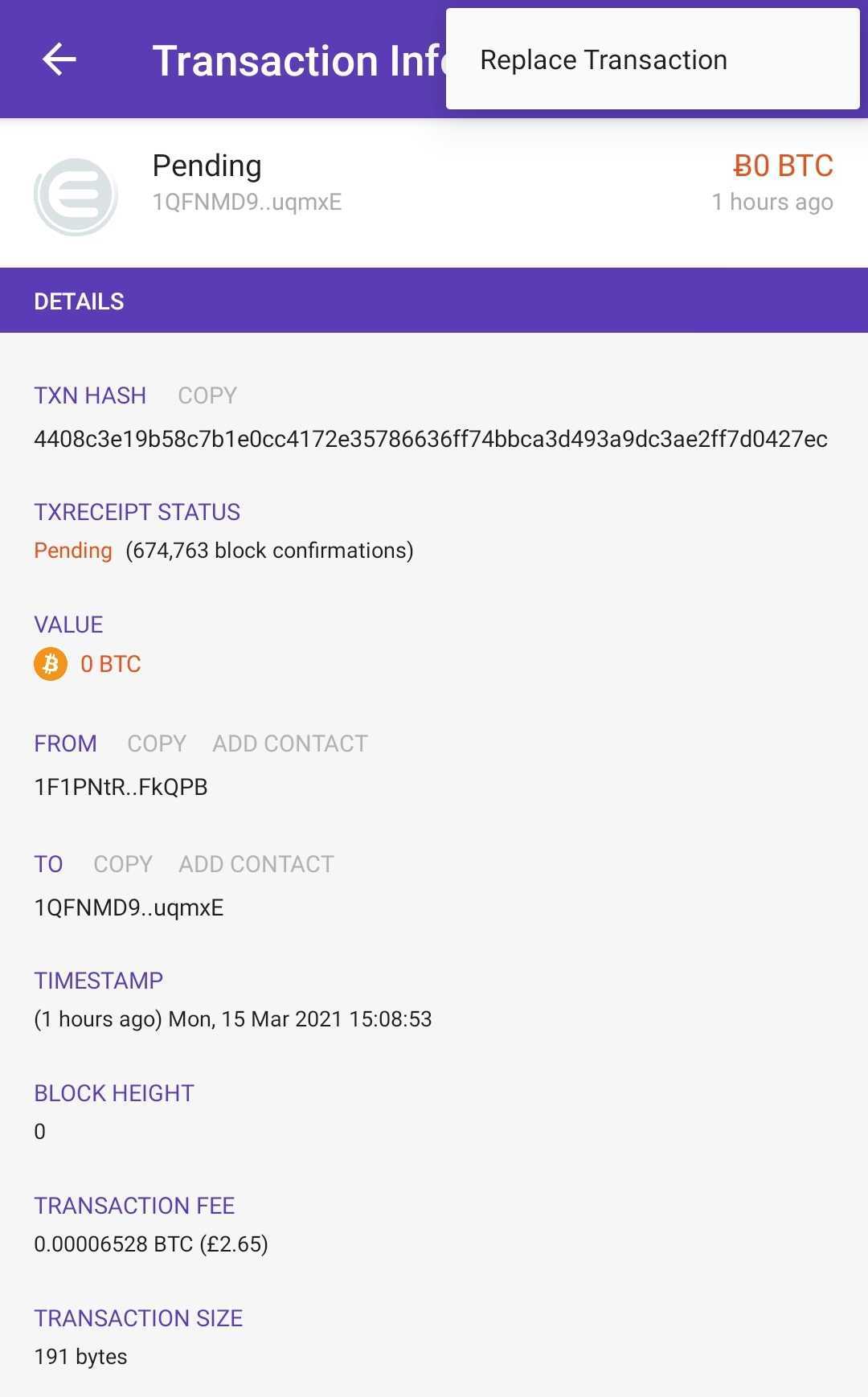Tap the 0 BTC value text
Screen dimensions: 868x1397
(111, 664)
